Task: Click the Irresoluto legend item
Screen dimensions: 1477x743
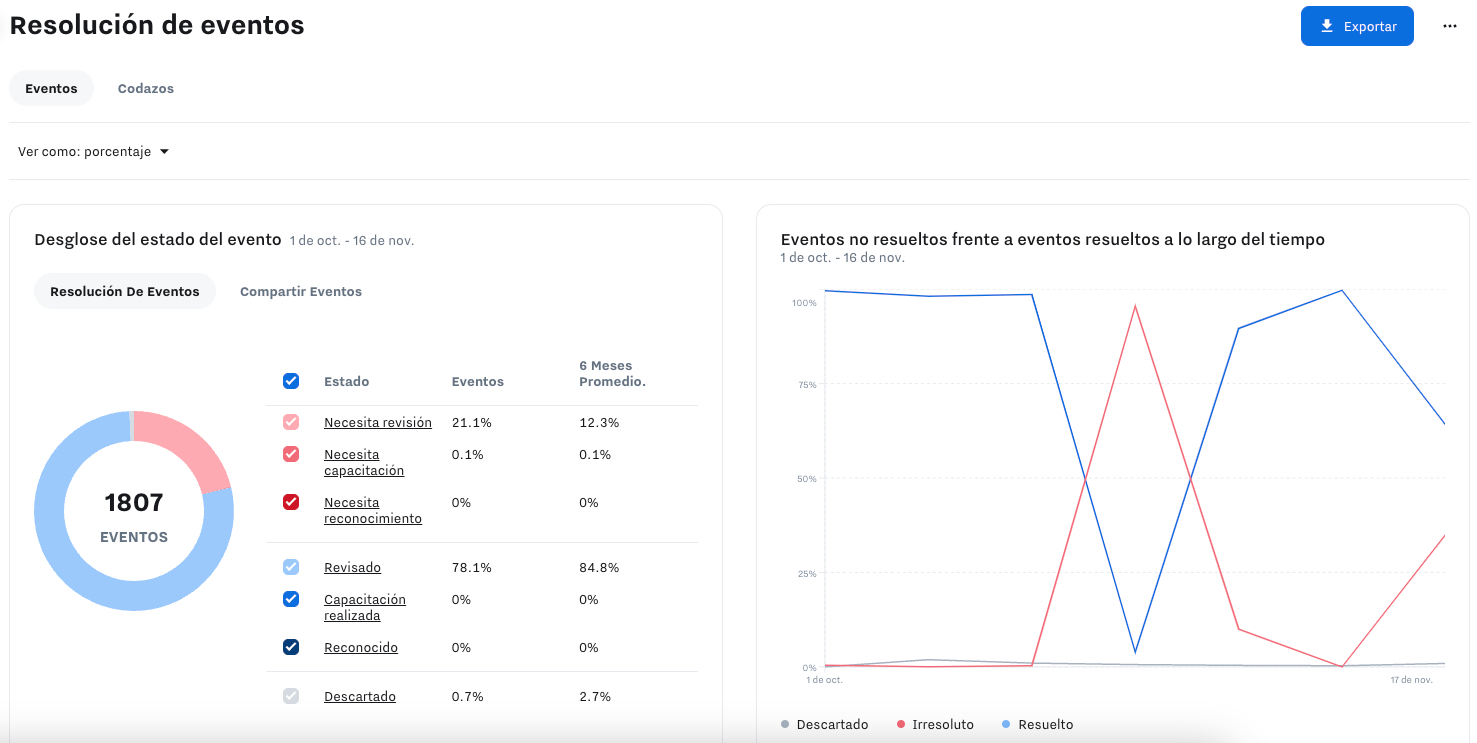Action: pos(935,724)
